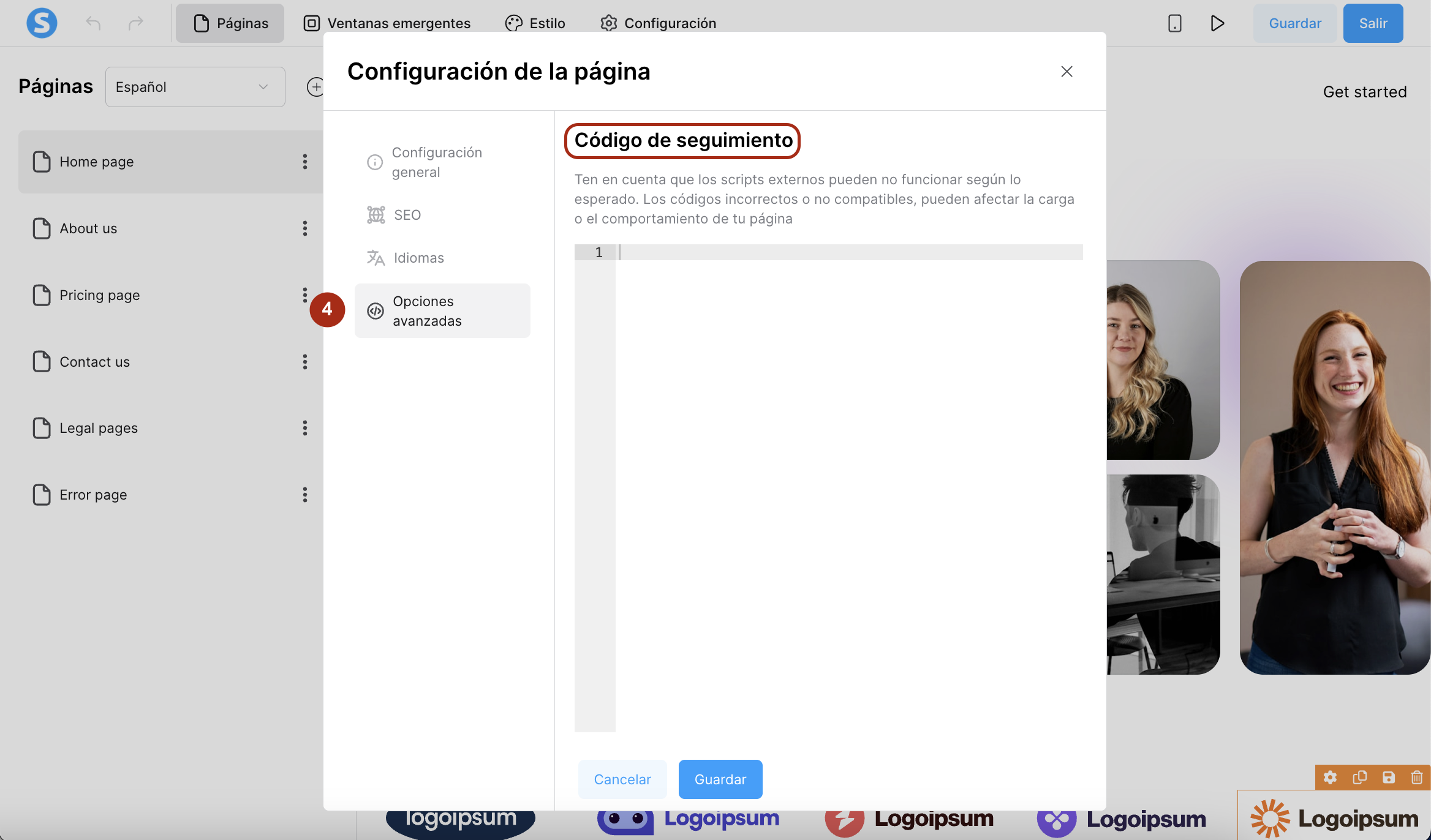Click the S logo icon
The image size is (1431, 840).
tap(42, 23)
